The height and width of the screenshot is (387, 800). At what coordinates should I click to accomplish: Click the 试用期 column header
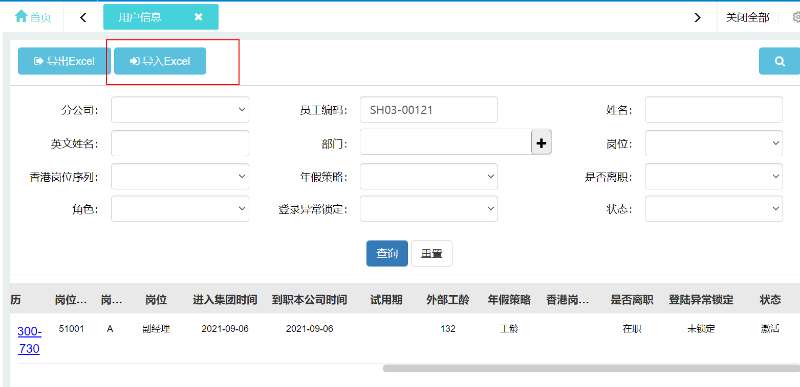(x=386, y=300)
